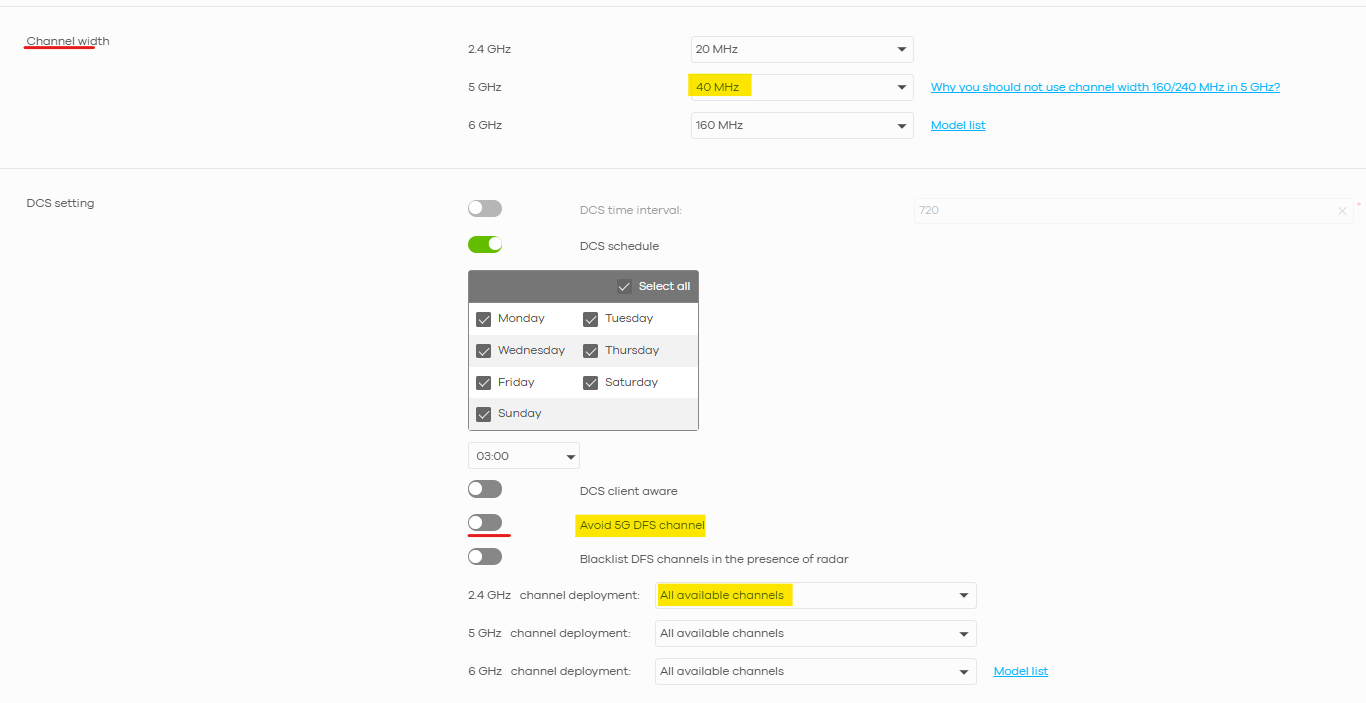The width and height of the screenshot is (1366, 703).
Task: Open the 5 GHz channel width dropdown
Action: click(x=802, y=87)
